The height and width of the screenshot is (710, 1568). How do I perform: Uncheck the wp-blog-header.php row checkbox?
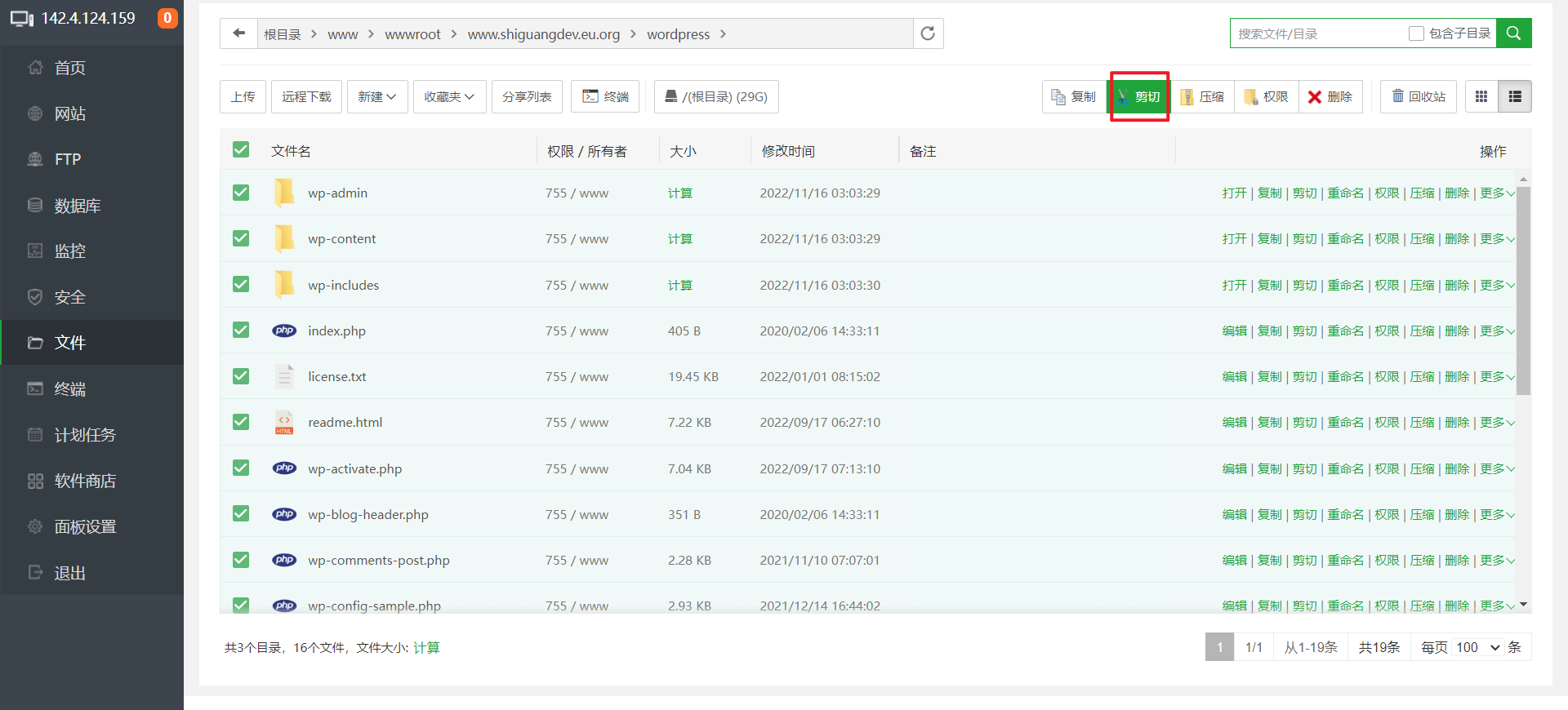coord(241,513)
